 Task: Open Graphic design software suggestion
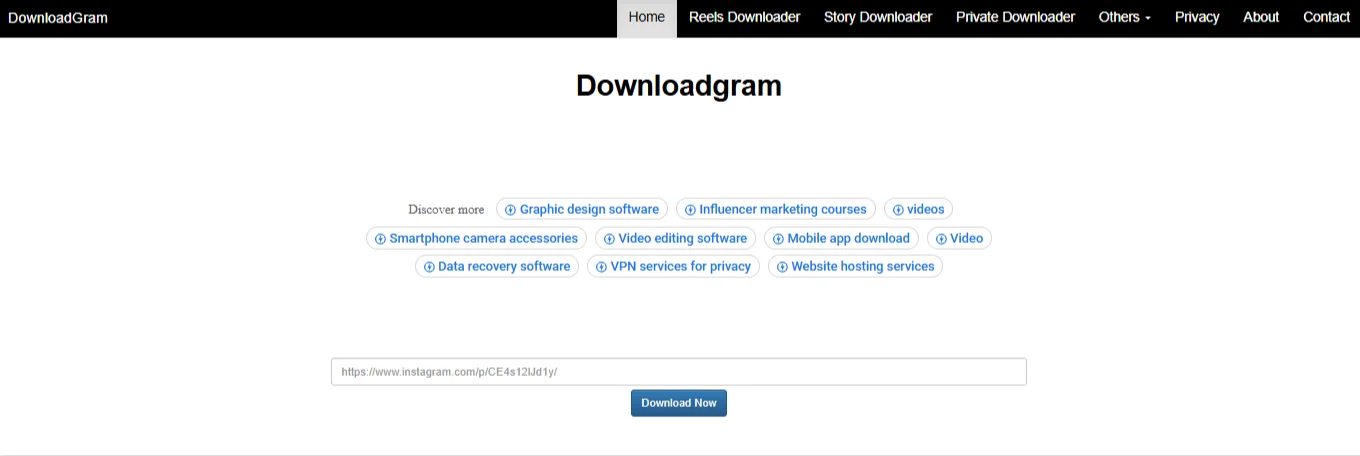582,209
